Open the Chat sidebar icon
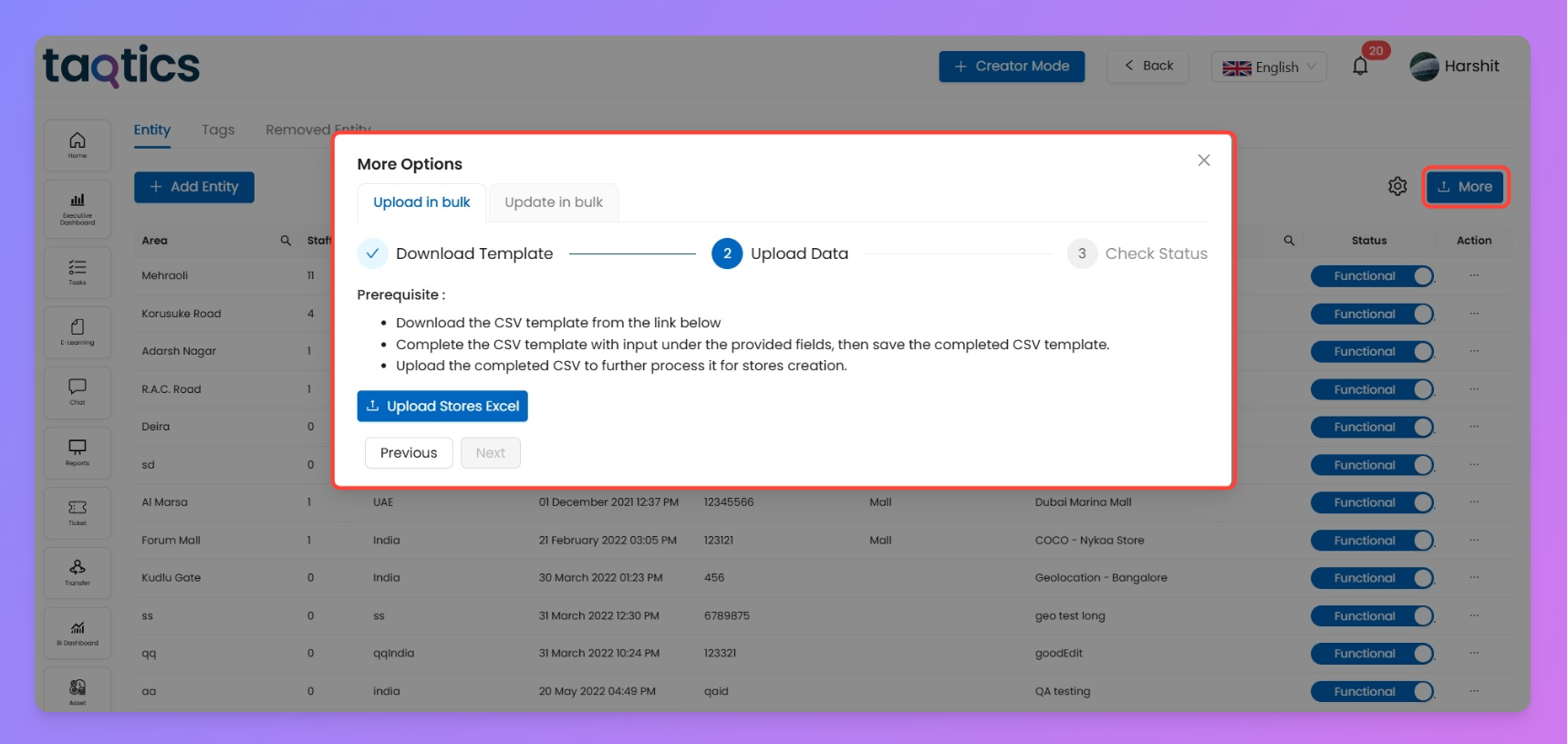Image resolution: width=1568 pixels, height=744 pixels. click(78, 392)
